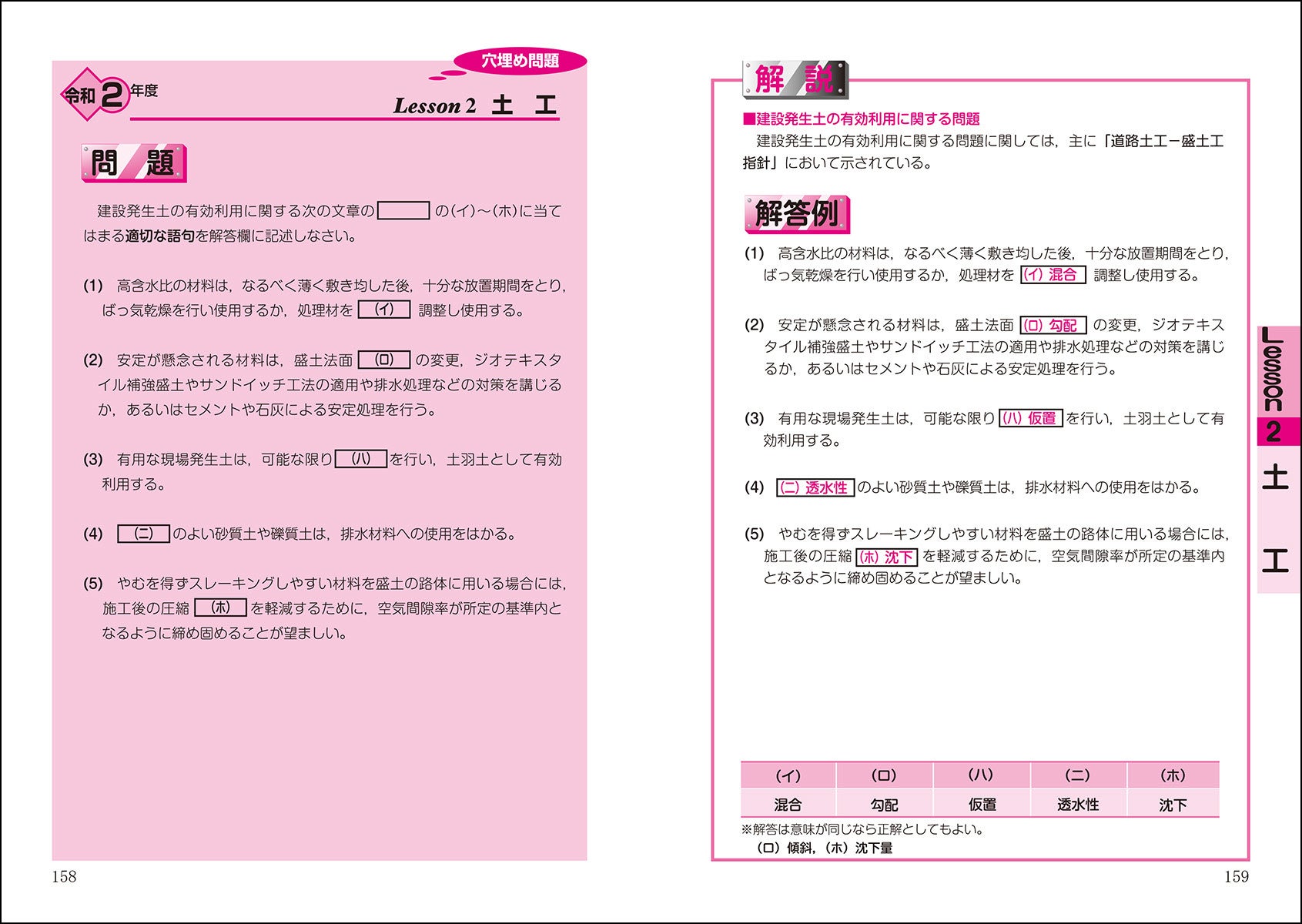The height and width of the screenshot is (924, 1302).
Task: Select the empty (ホ) blank after 施工後の圧縮
Action: pos(220,608)
